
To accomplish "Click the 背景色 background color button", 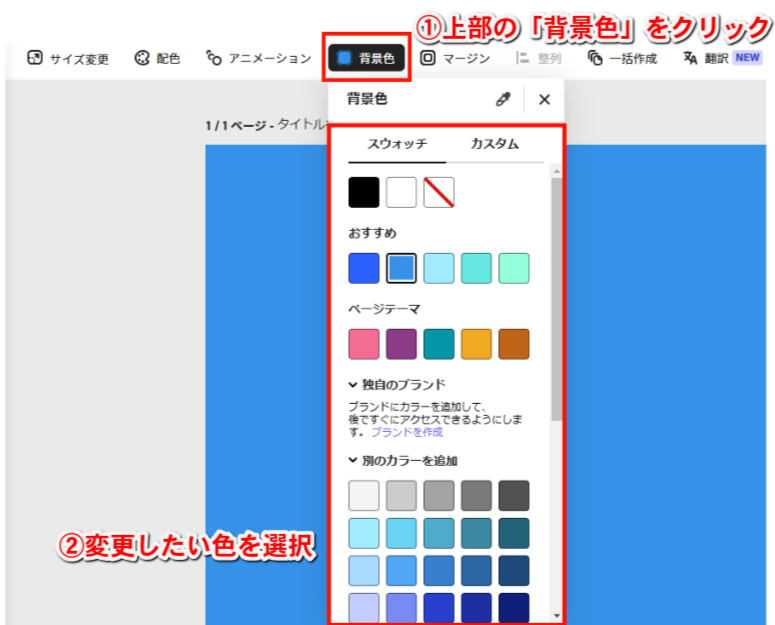I will coord(366,59).
